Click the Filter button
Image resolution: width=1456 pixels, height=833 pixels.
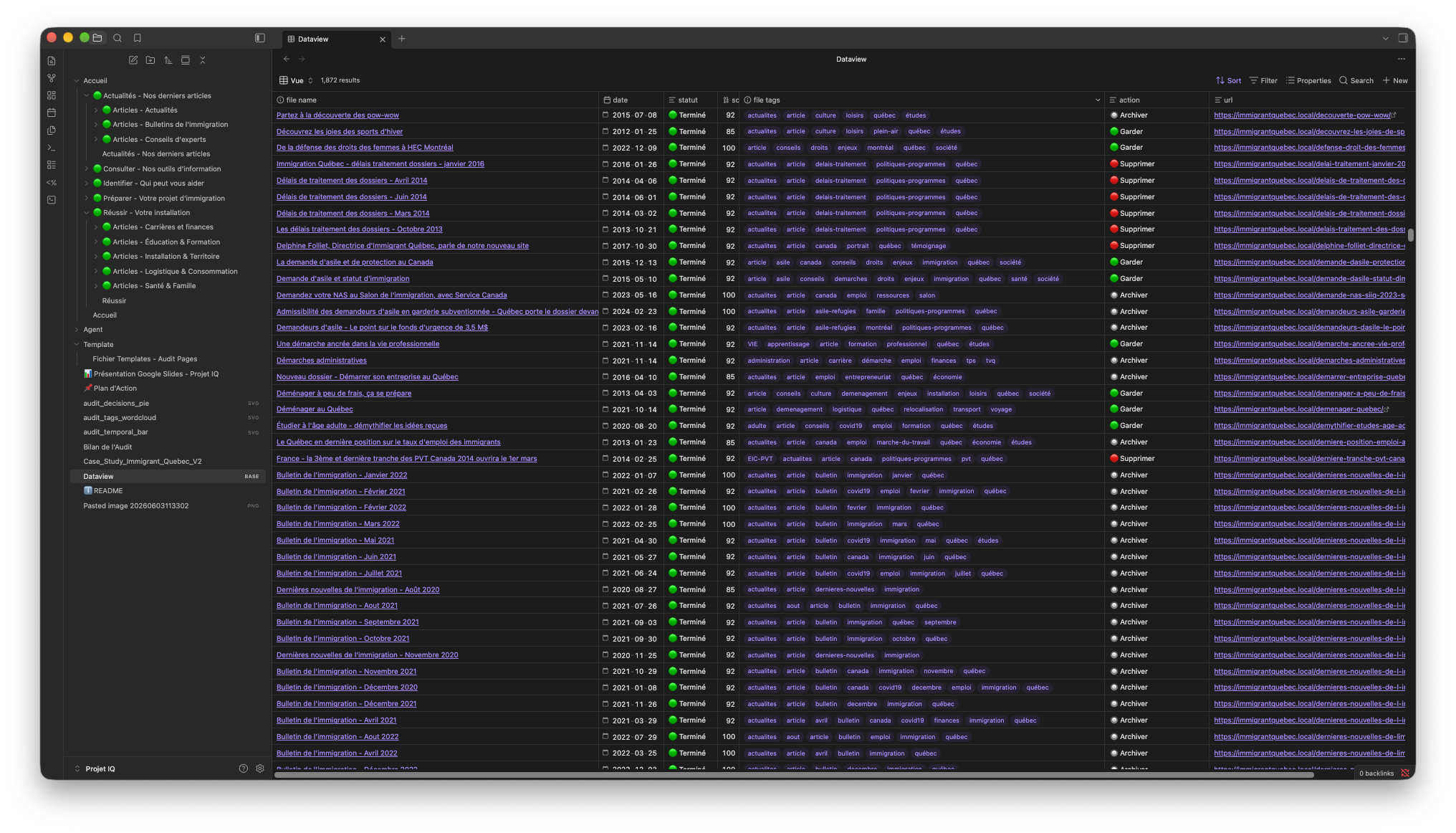tap(1263, 80)
